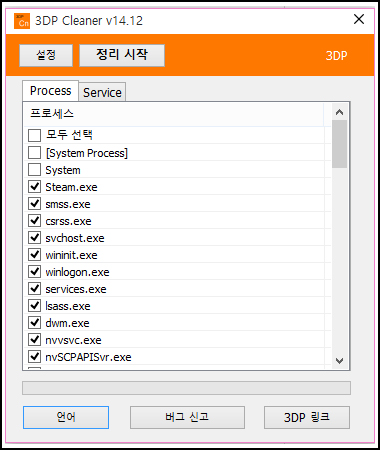Uncheck the lsass.exe checkbox
Viewport: 380px width, 450px height.
35,306
